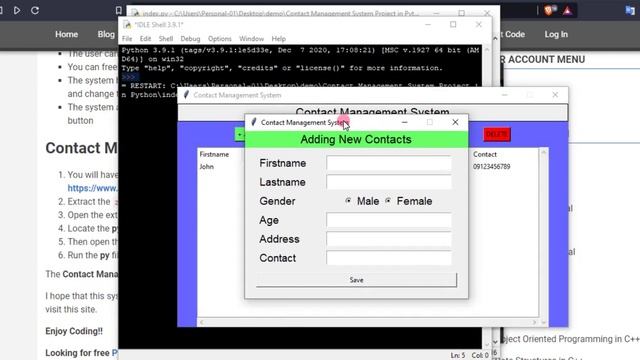Click the left arrow of horizontal table scrollbar
Viewport: 640px width, 360px height.
(x=201, y=322)
